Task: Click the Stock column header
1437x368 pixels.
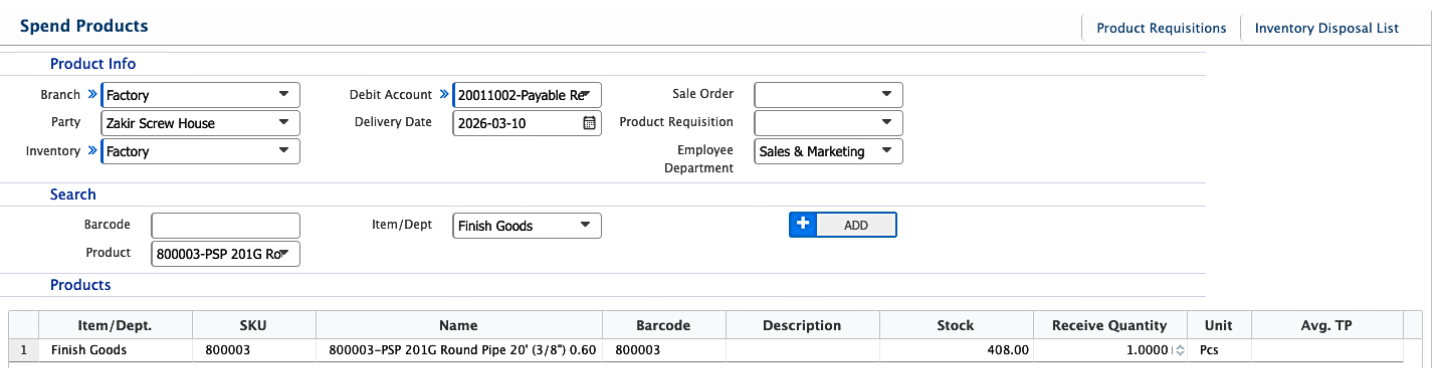Action: (x=955, y=325)
